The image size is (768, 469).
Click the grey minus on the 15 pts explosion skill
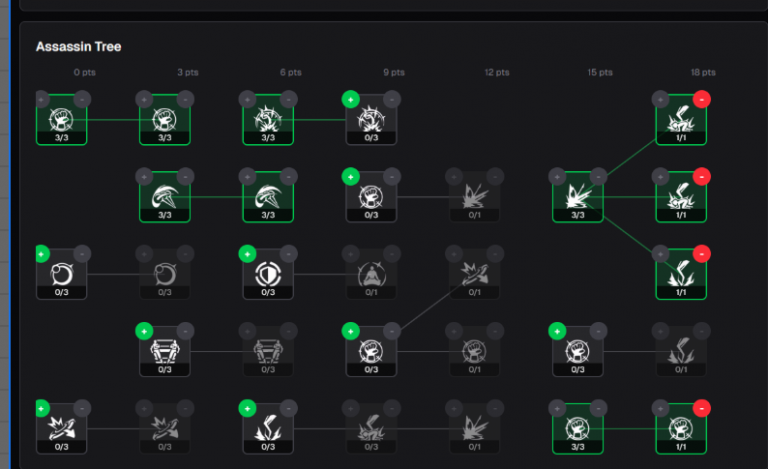tap(599, 177)
